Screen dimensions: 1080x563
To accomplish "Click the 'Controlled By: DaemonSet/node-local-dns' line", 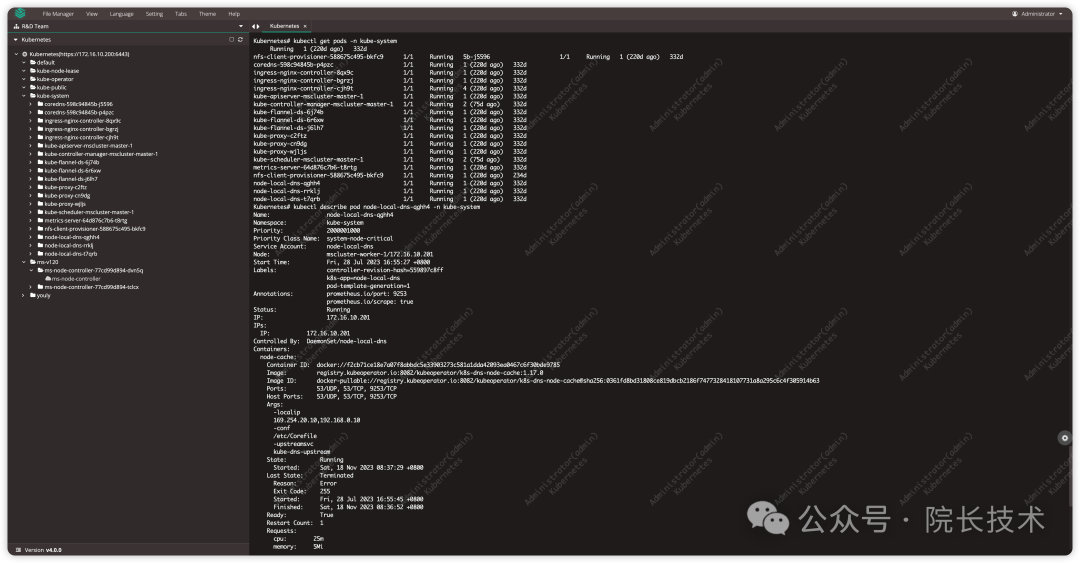I will tap(320, 341).
